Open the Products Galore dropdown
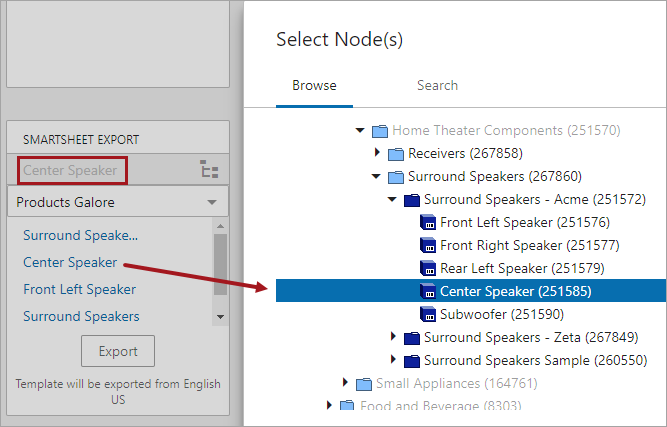 pyautogui.click(x=211, y=202)
